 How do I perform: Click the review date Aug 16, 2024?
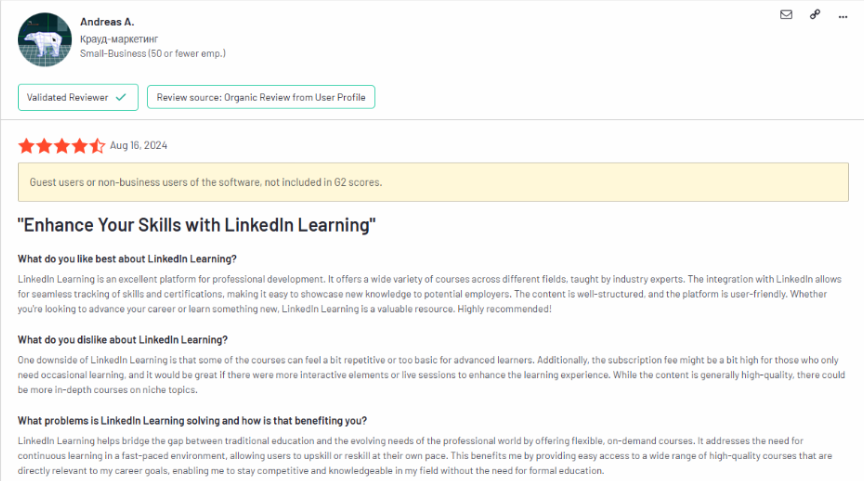click(138, 145)
